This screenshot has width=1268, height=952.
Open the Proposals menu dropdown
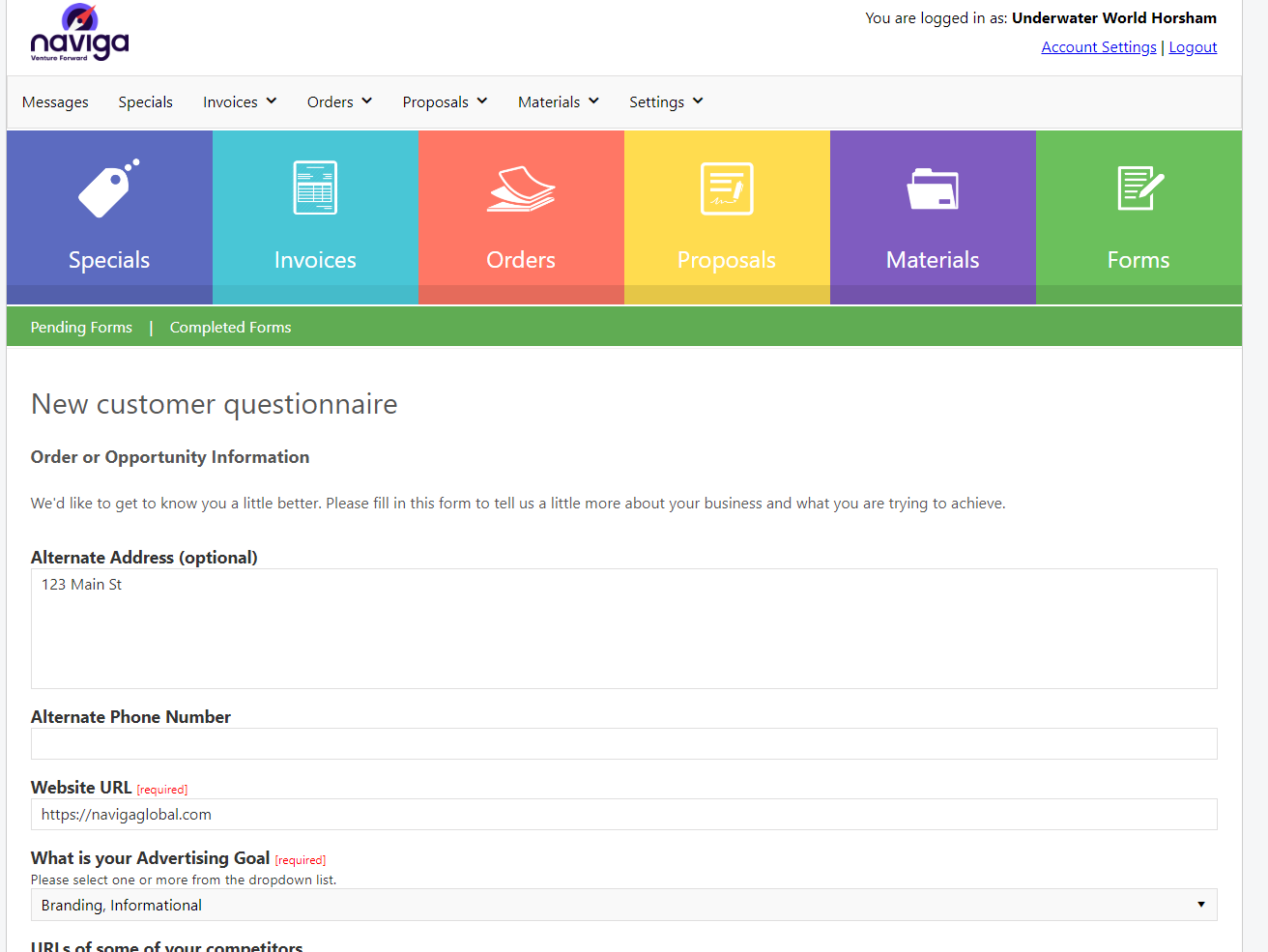click(x=445, y=101)
